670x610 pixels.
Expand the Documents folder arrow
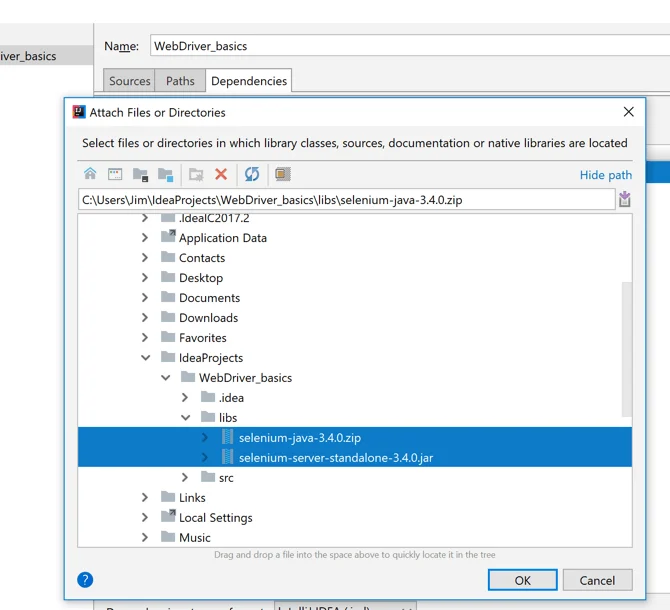[145, 297]
